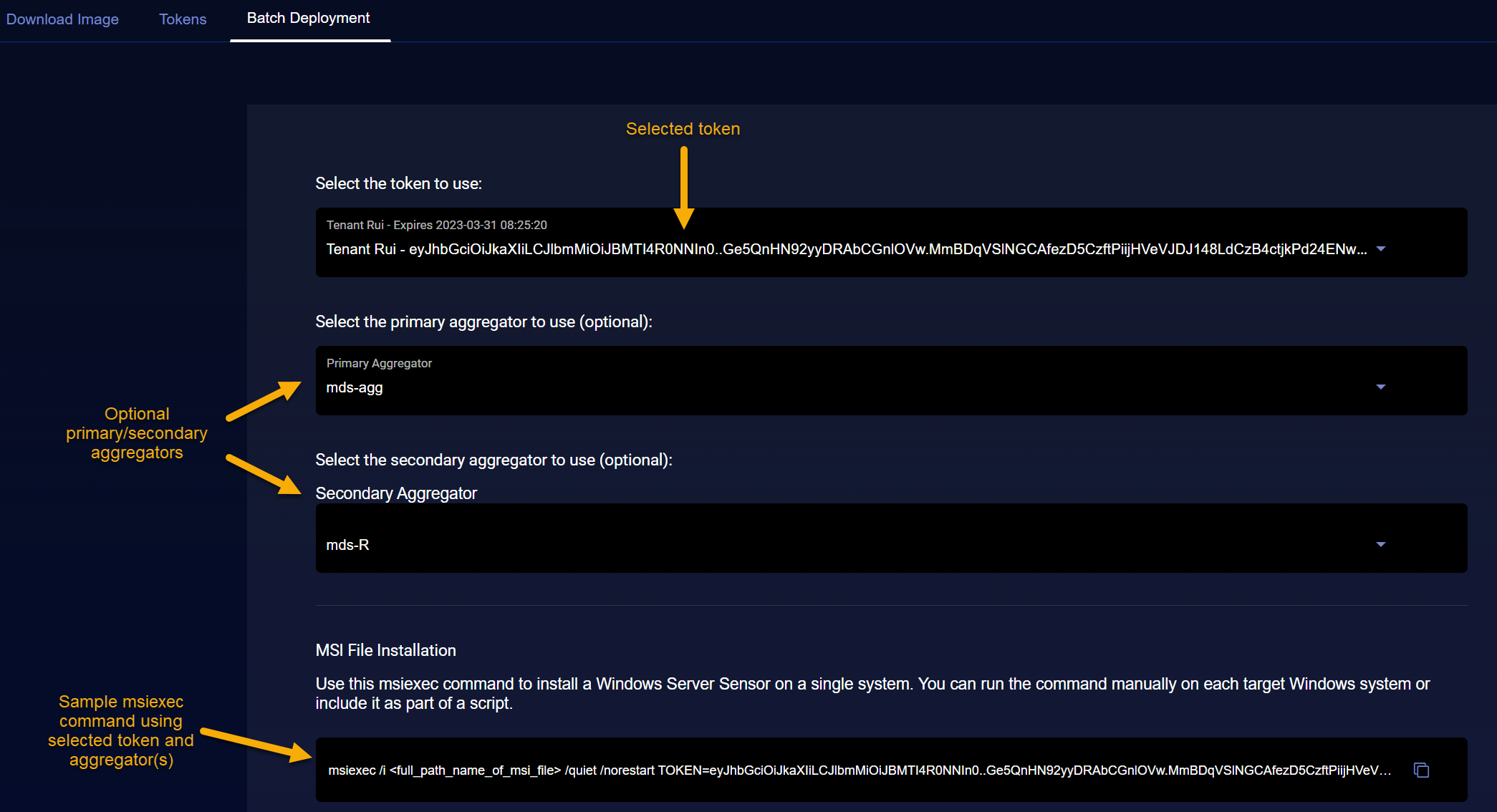Click the 'Optional primary/secondary aggregators' annotation
The height and width of the screenshot is (812, 1497).
coord(137,433)
